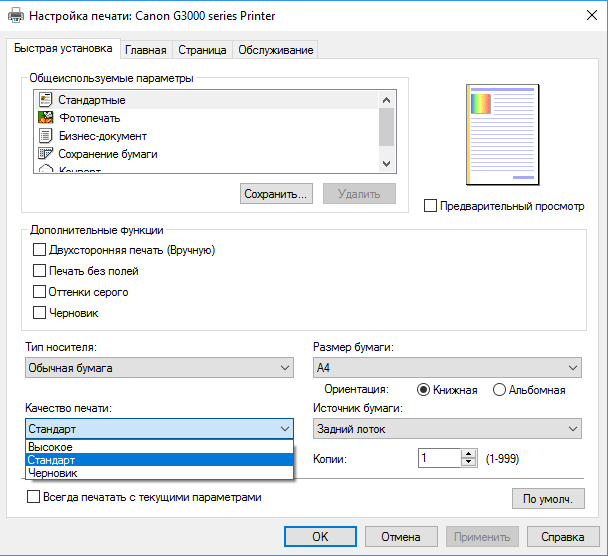The image size is (608, 556).
Task: Increase copies with the up spinner
Action: [x=469, y=454]
